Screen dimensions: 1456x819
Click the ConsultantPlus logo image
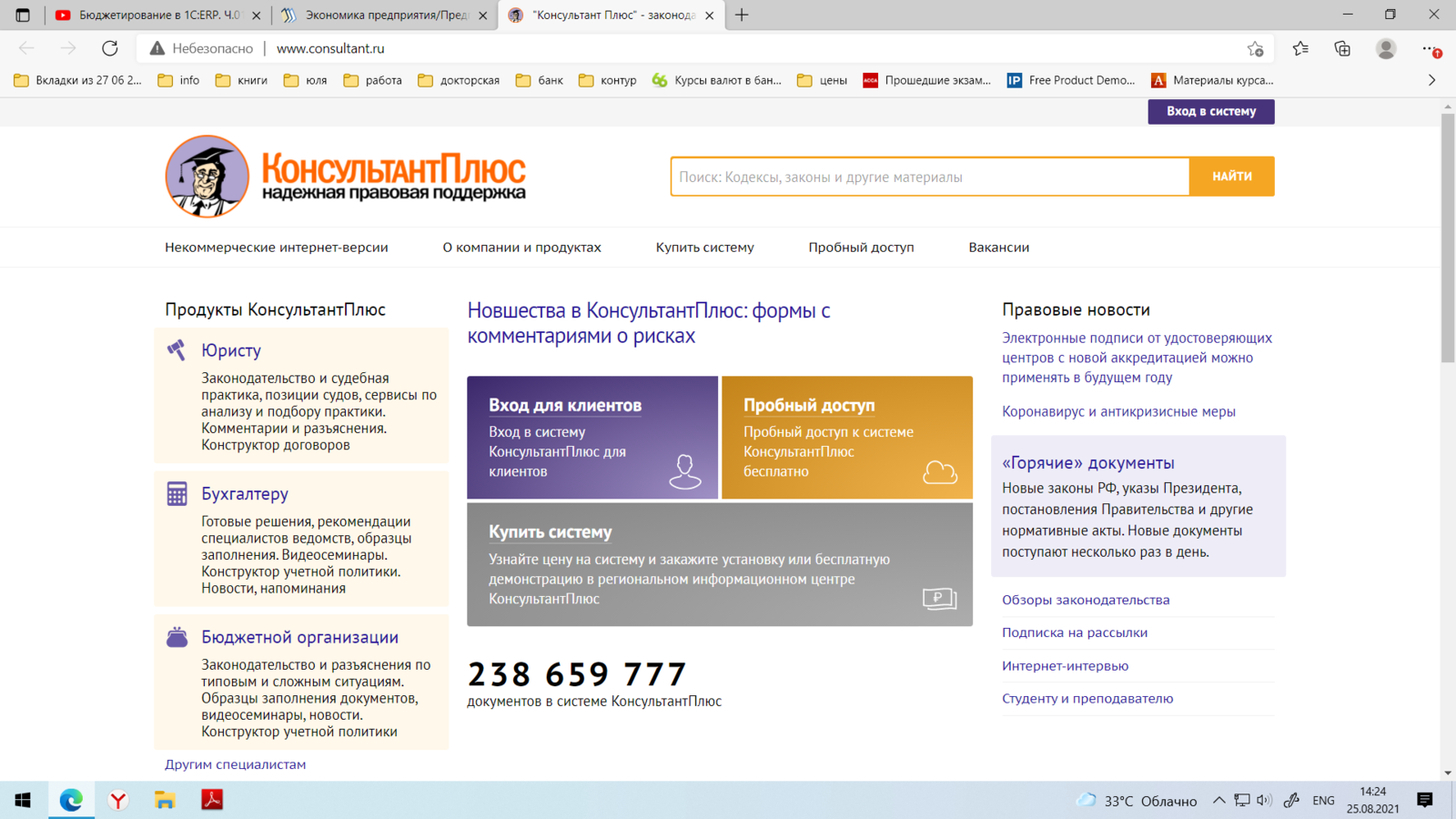coord(346,177)
